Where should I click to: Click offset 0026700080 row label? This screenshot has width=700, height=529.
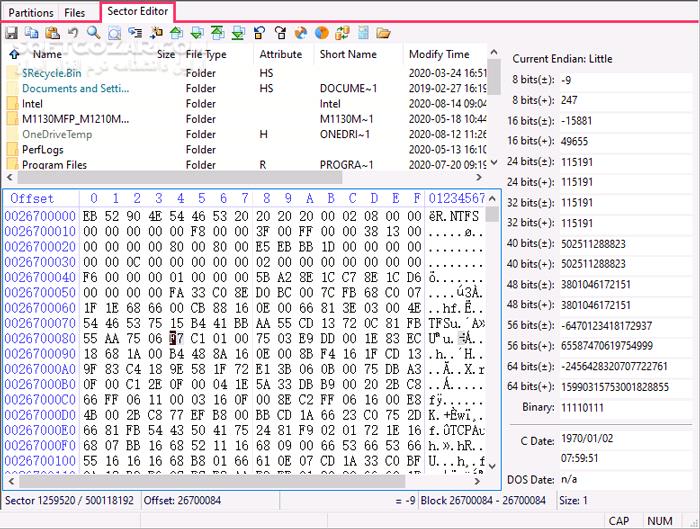click(x=40, y=338)
